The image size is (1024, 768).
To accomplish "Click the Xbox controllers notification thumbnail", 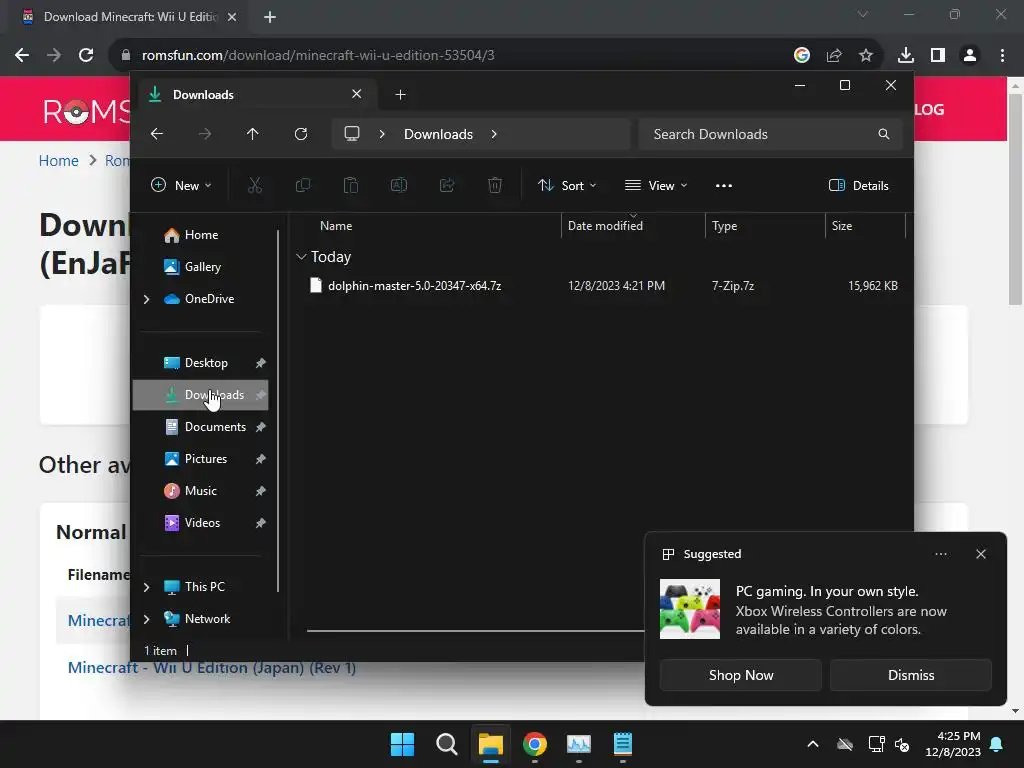I will 690,609.
